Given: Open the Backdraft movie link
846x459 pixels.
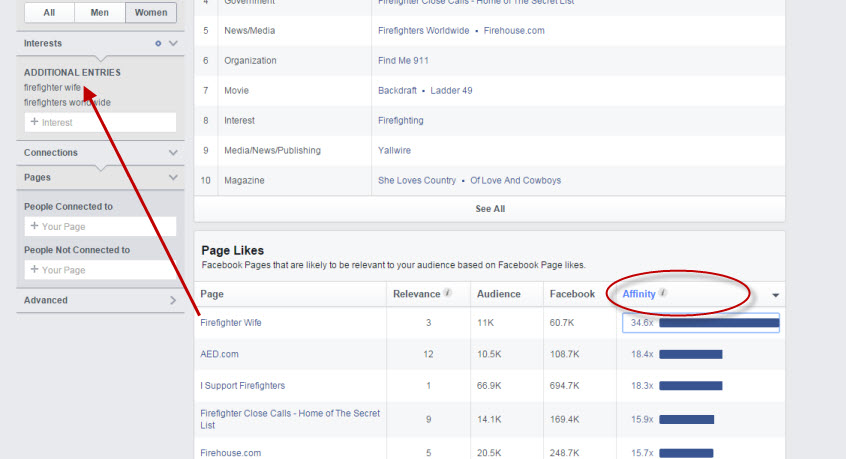Looking at the screenshot, I should coord(397,91).
